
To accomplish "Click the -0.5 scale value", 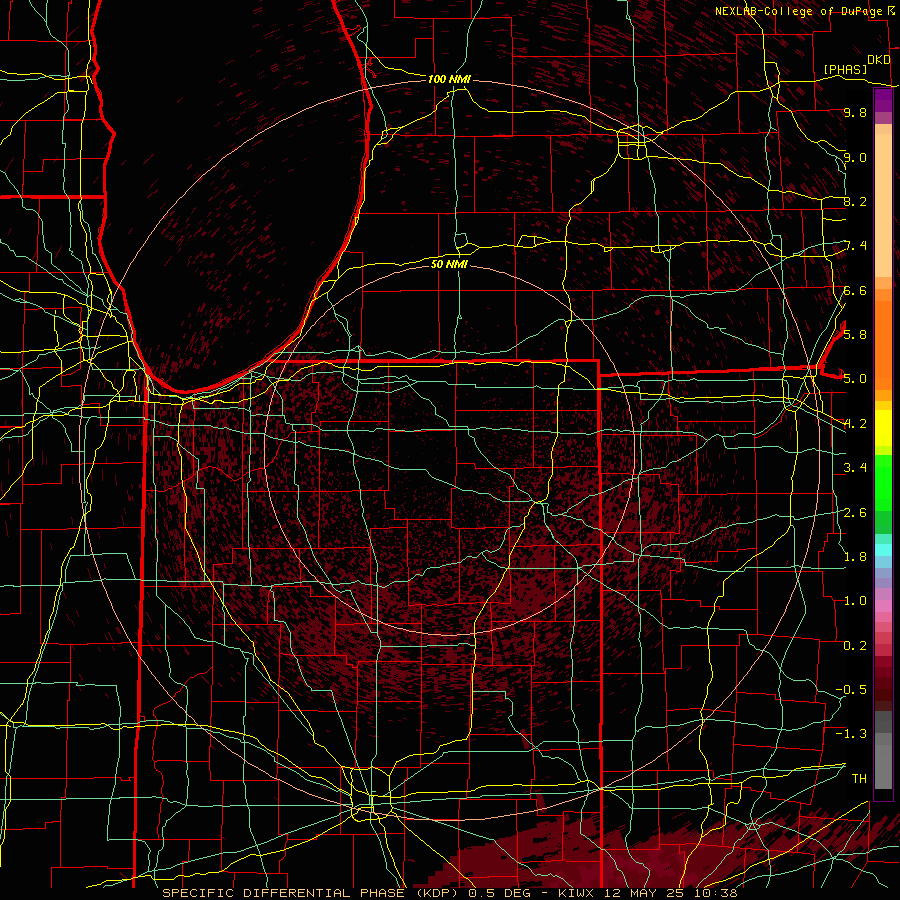I will (x=851, y=689).
